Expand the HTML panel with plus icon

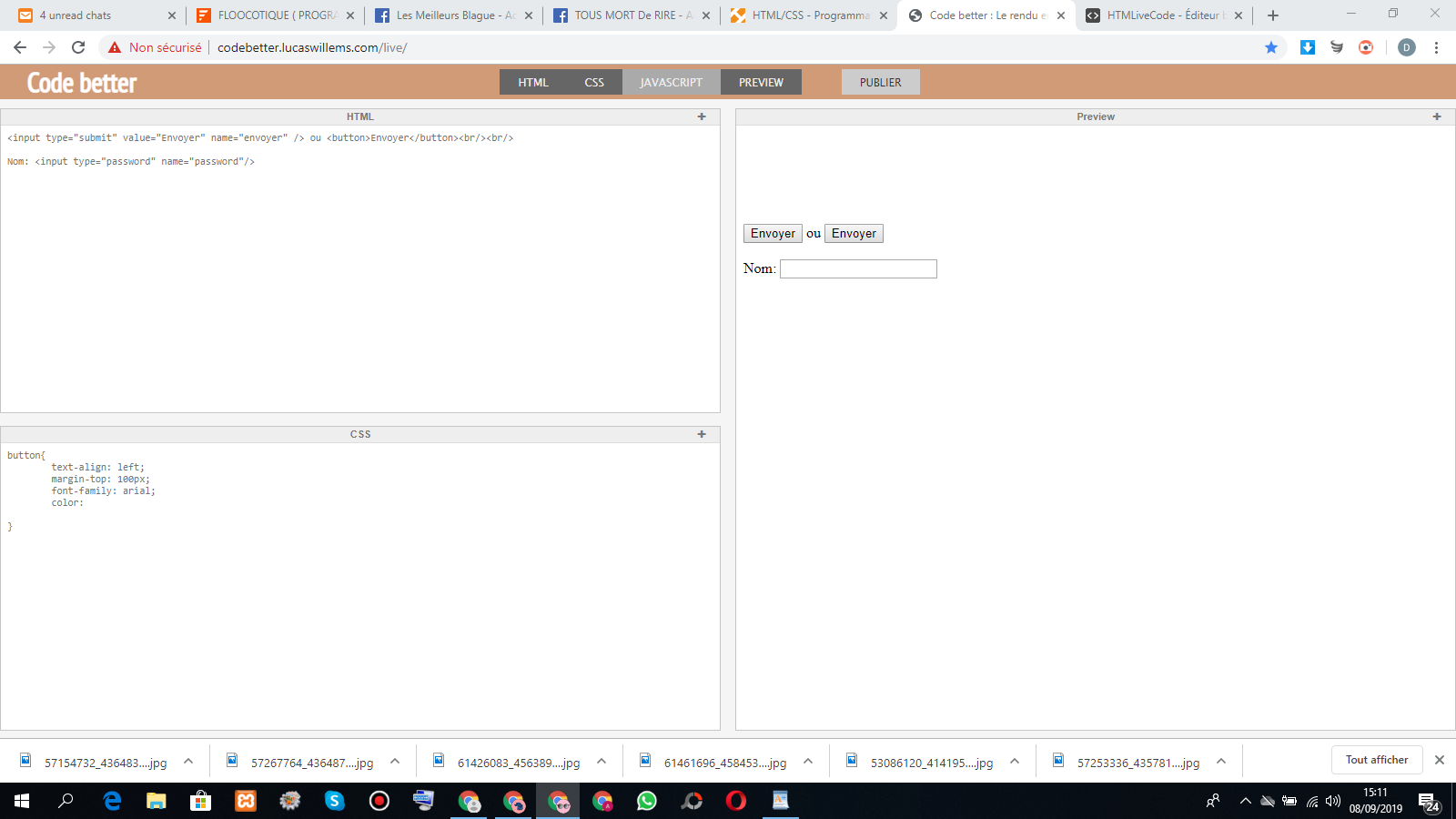[x=702, y=116]
